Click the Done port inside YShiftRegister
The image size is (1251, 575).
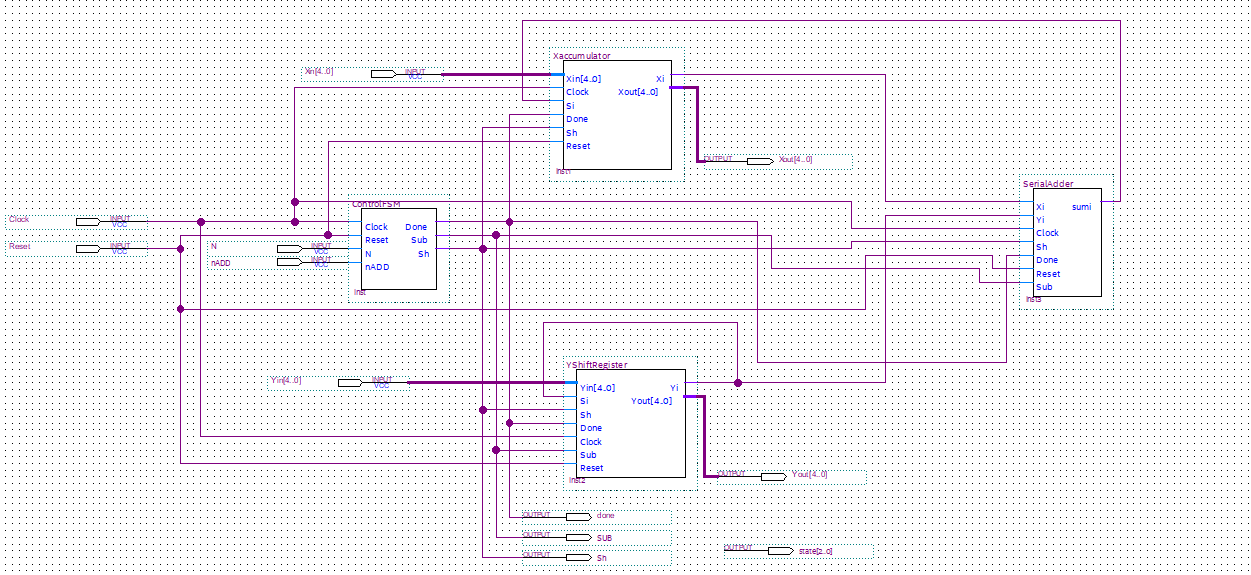(591, 428)
